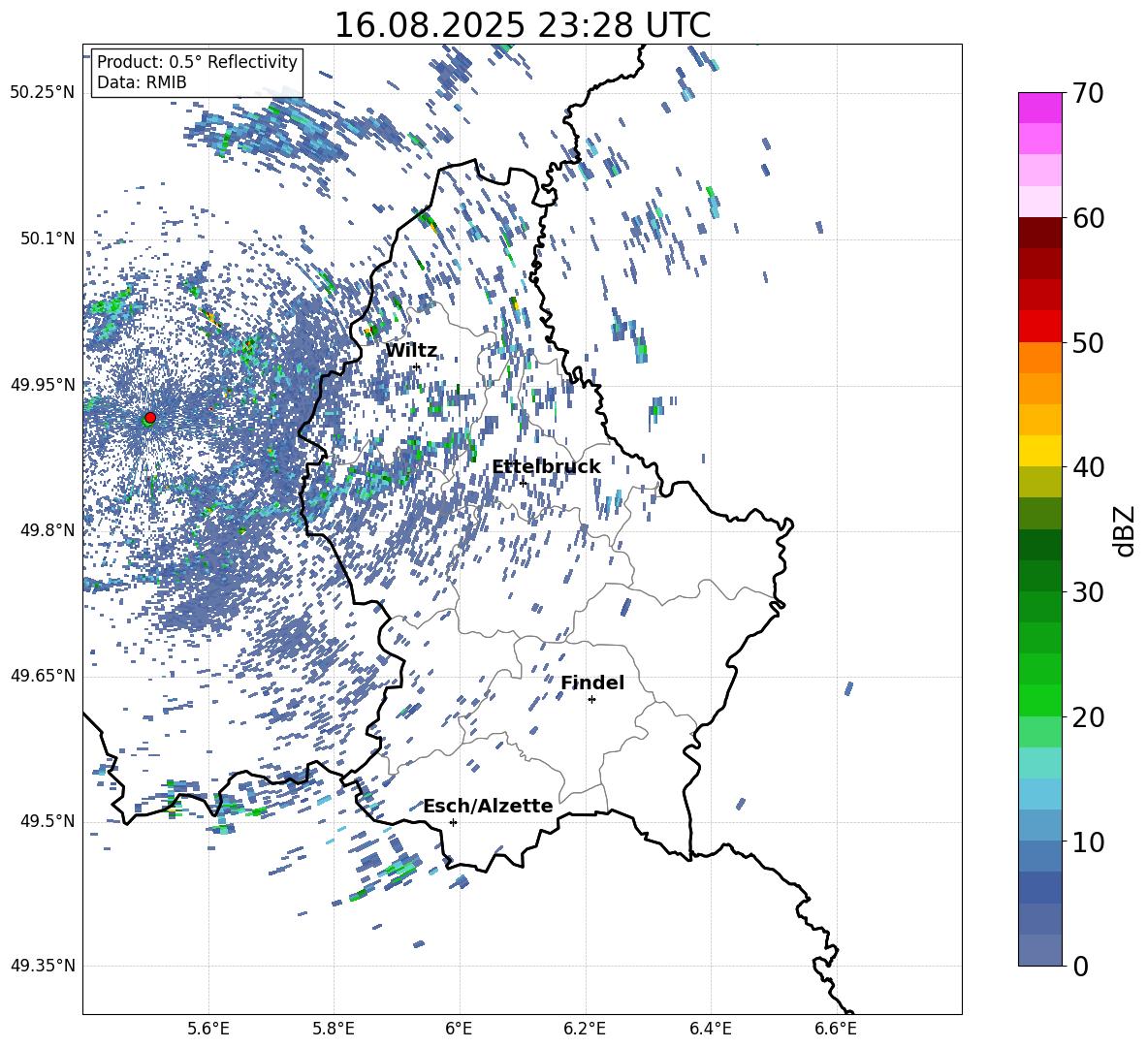Click the colorbar tick label 40
The image size is (1148, 1048).
(x=1089, y=467)
